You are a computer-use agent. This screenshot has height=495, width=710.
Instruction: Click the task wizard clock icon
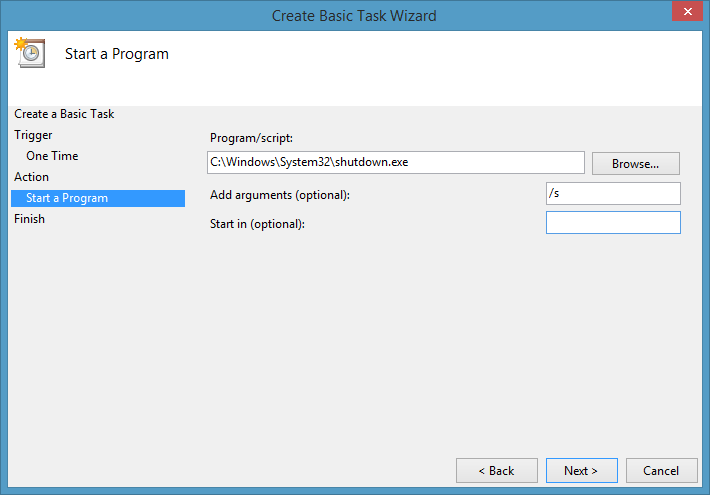[28, 53]
